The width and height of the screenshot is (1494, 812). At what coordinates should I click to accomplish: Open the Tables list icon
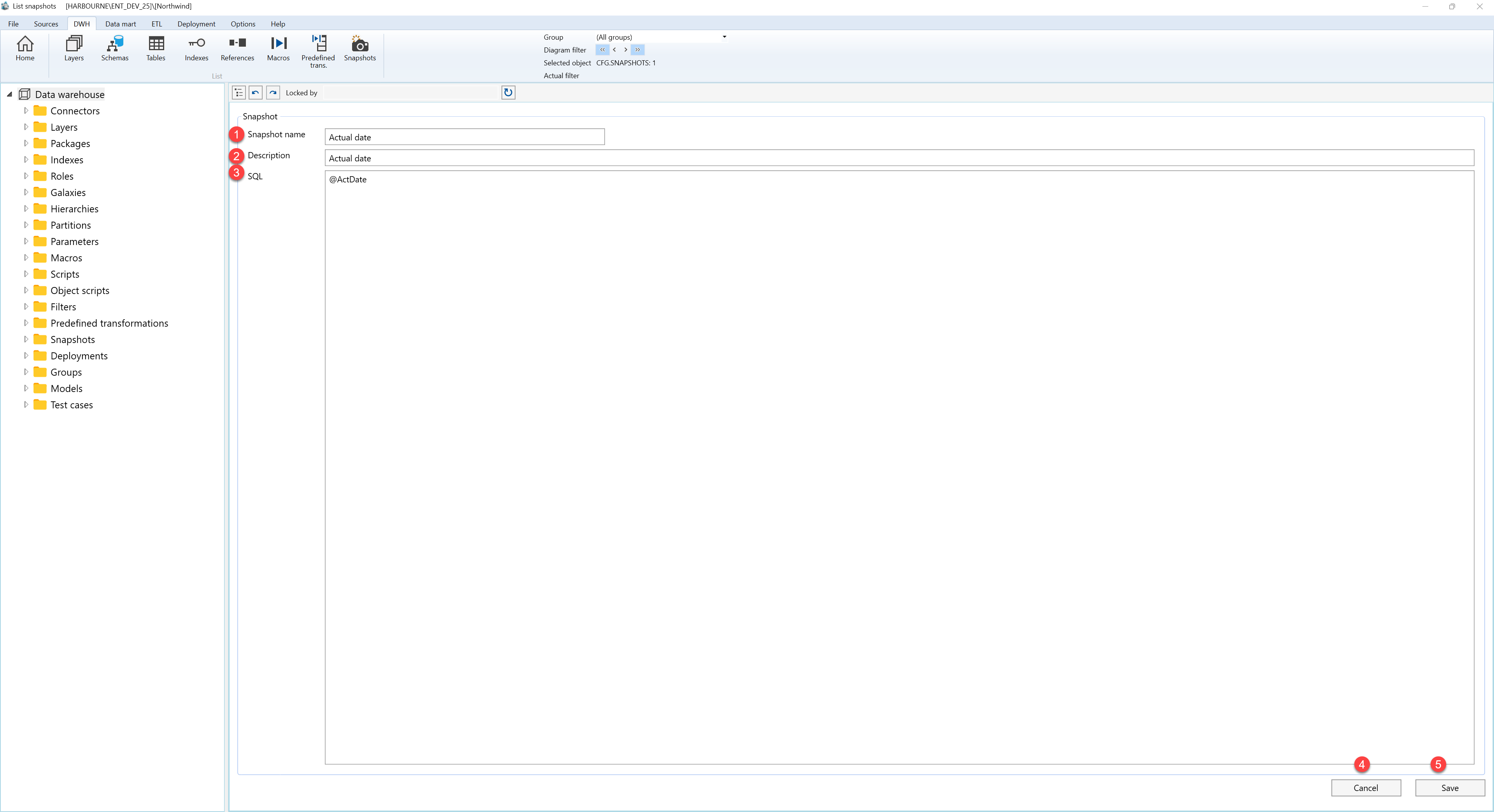pyautogui.click(x=156, y=49)
